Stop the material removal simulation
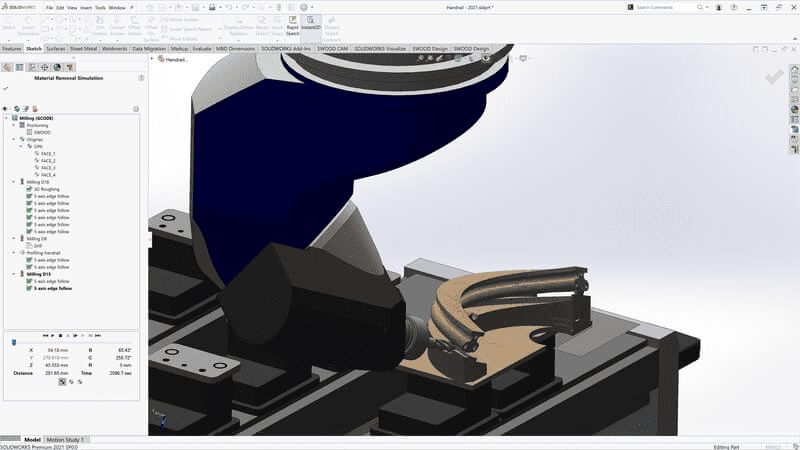800x450 pixels. 59,335
